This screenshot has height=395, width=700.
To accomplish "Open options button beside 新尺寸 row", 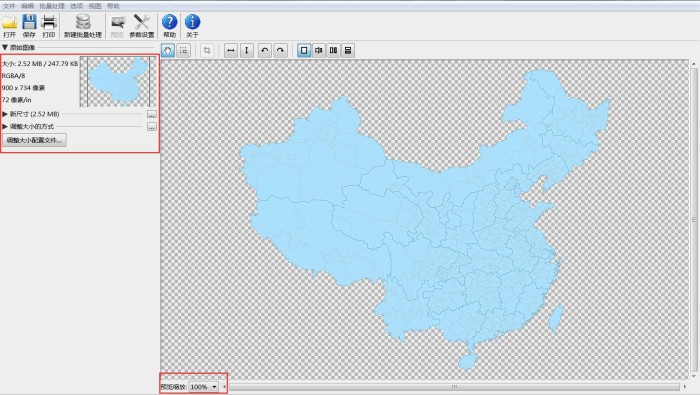I will pos(152,114).
